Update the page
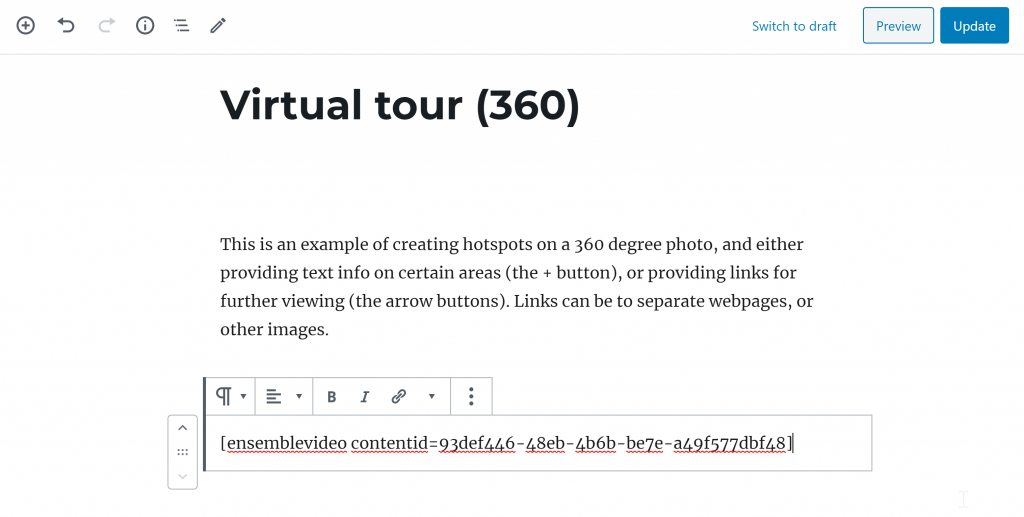Viewport: 1024px width, 517px height. click(974, 25)
